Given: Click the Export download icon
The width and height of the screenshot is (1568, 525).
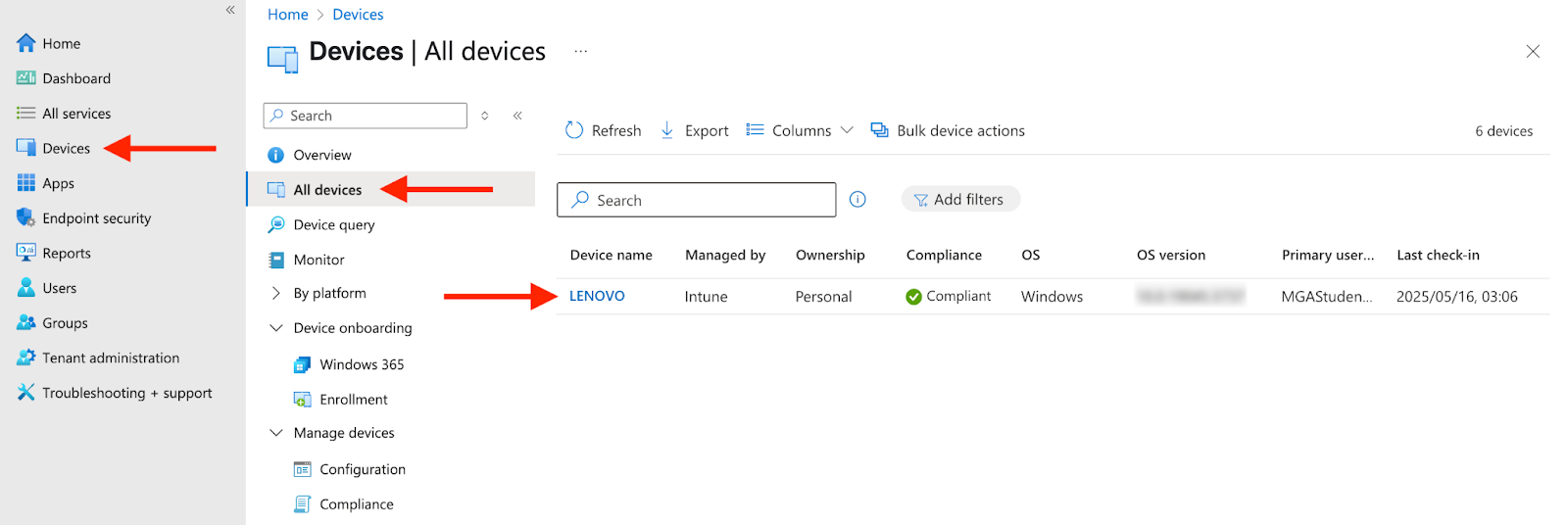Looking at the screenshot, I should click(x=667, y=130).
